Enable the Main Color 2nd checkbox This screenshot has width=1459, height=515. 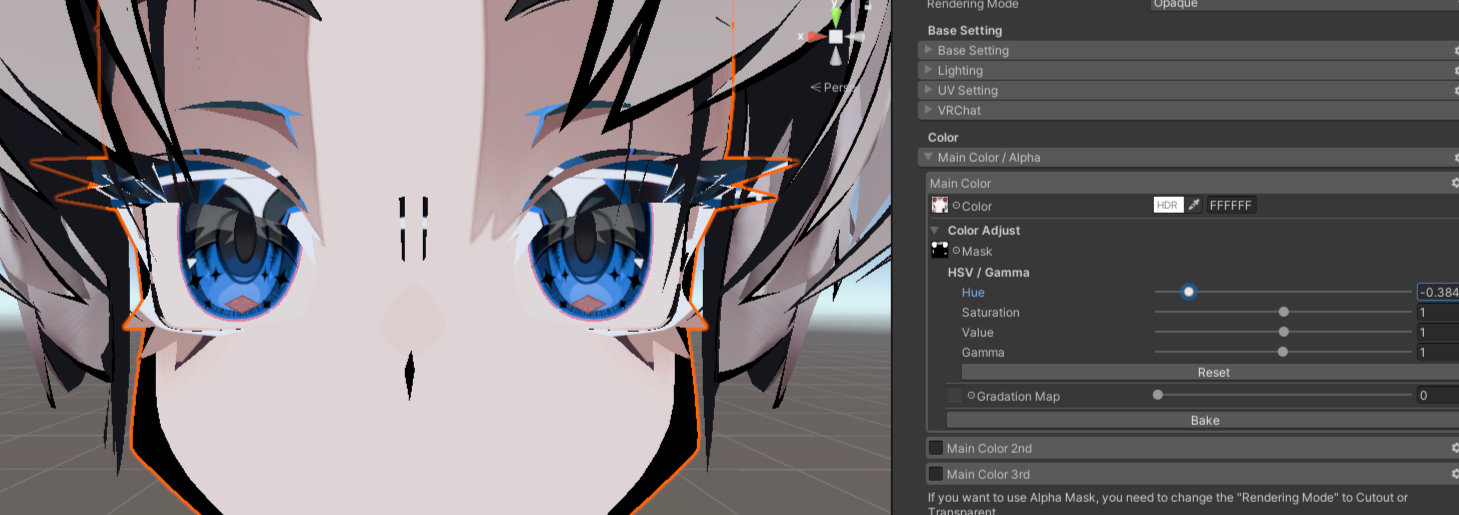click(936, 448)
